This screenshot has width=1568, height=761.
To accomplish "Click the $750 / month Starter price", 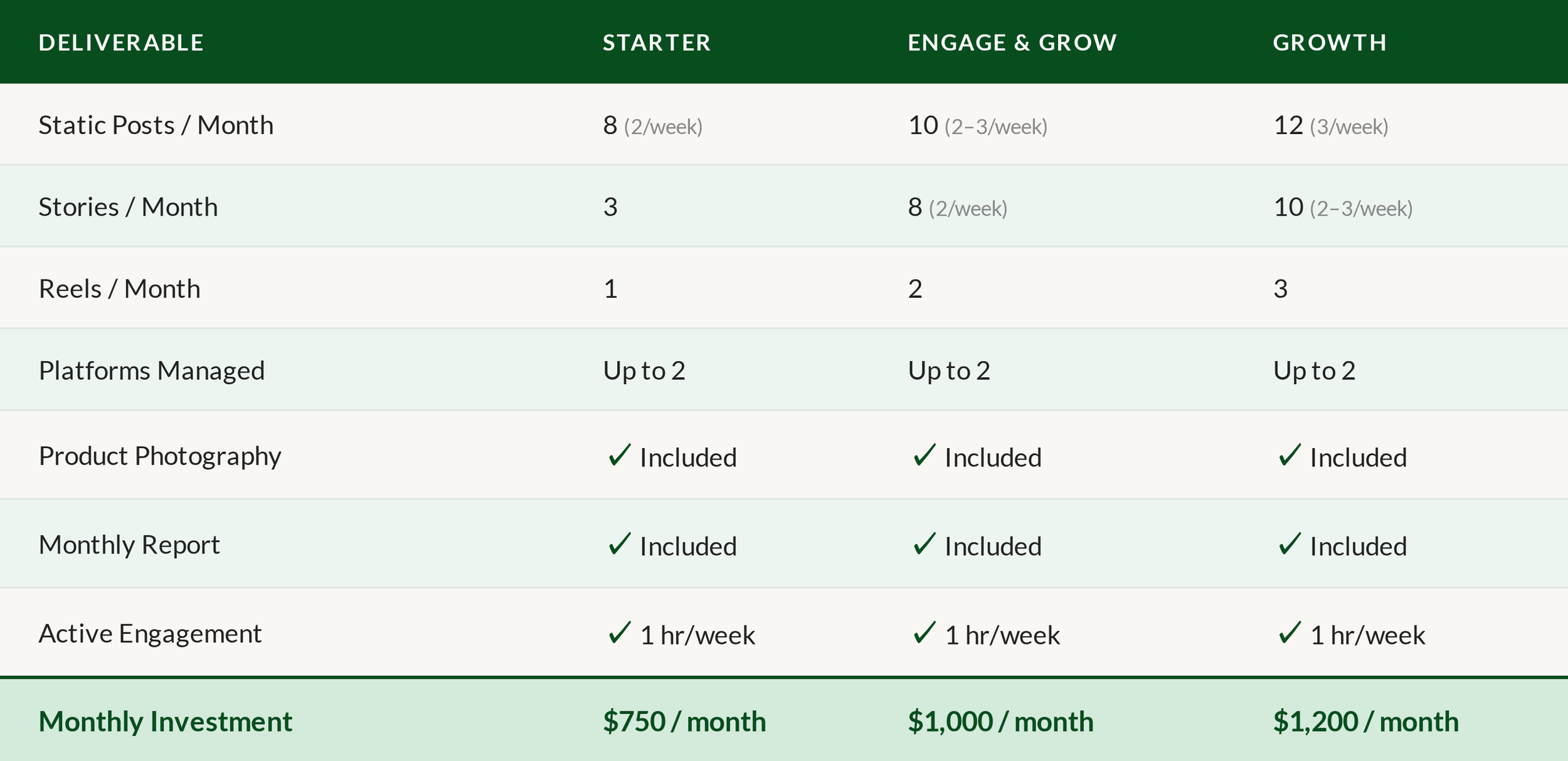I will [x=684, y=722].
